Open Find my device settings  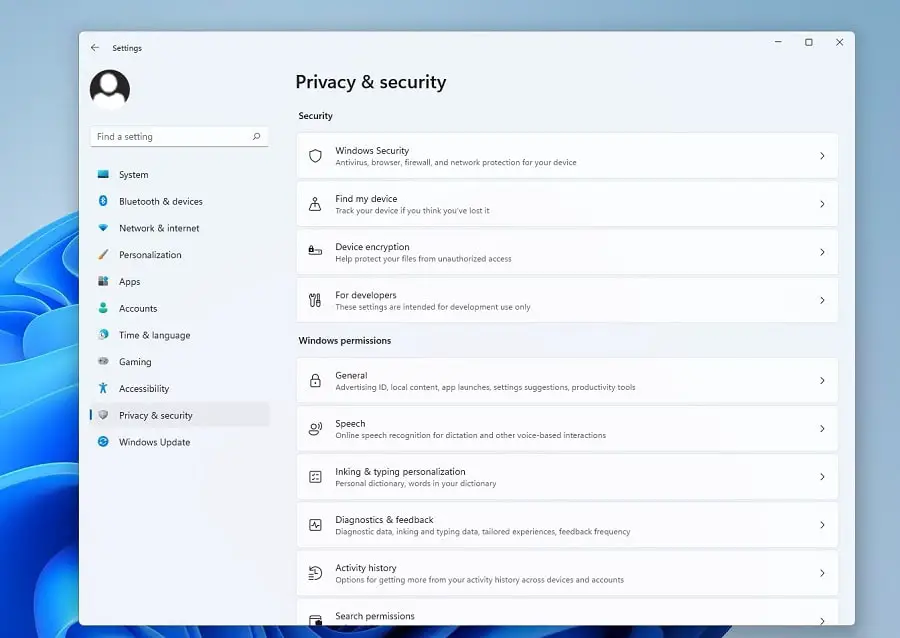click(x=567, y=204)
